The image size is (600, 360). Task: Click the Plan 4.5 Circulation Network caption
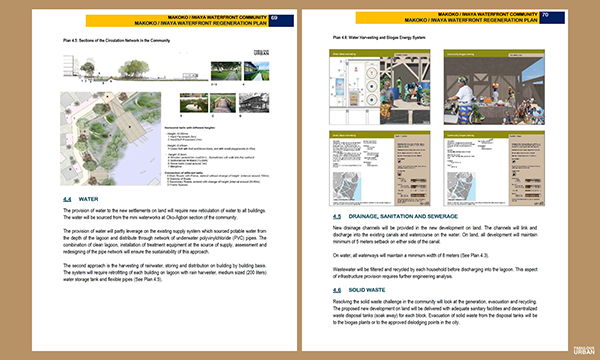pos(117,40)
